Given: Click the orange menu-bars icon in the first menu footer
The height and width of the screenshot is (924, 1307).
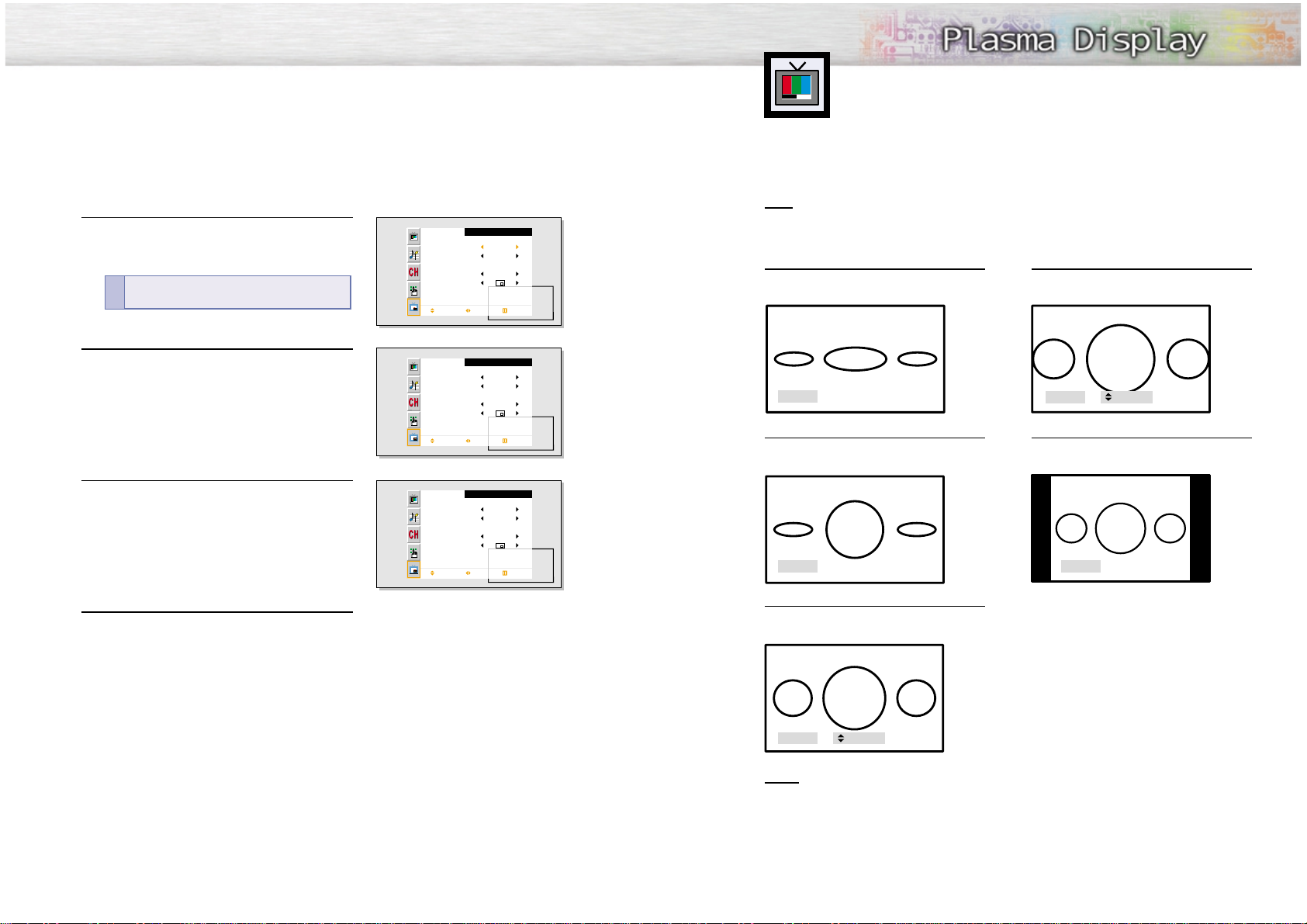Looking at the screenshot, I should point(504,310).
